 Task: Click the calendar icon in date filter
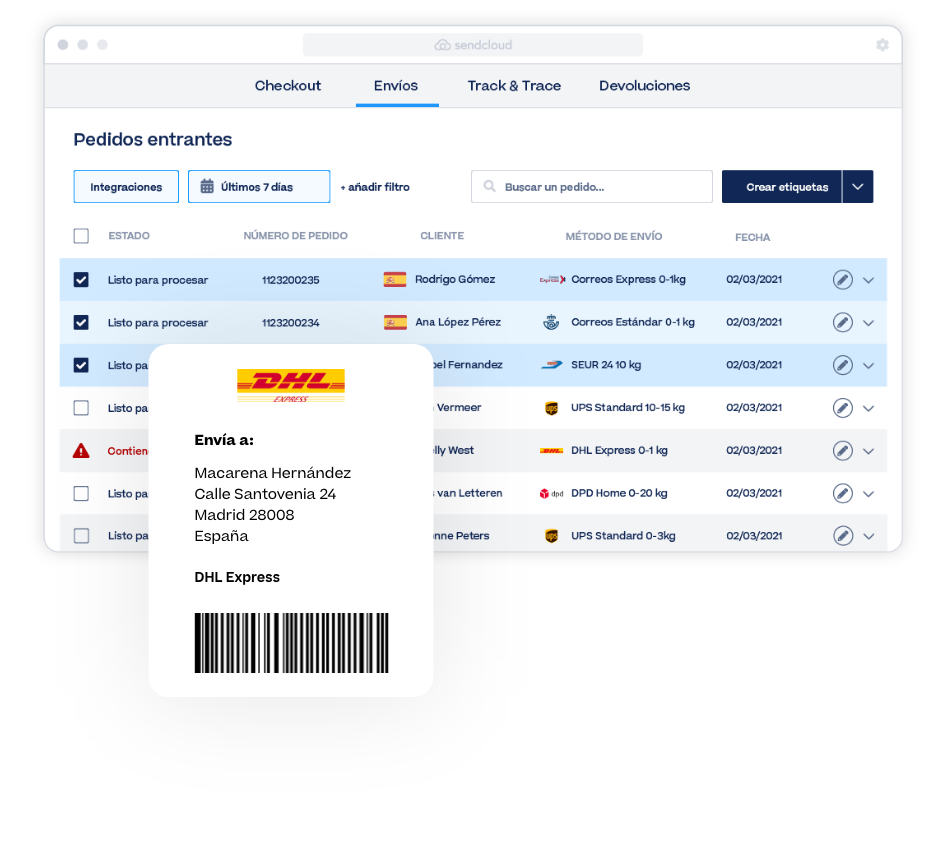(x=207, y=187)
